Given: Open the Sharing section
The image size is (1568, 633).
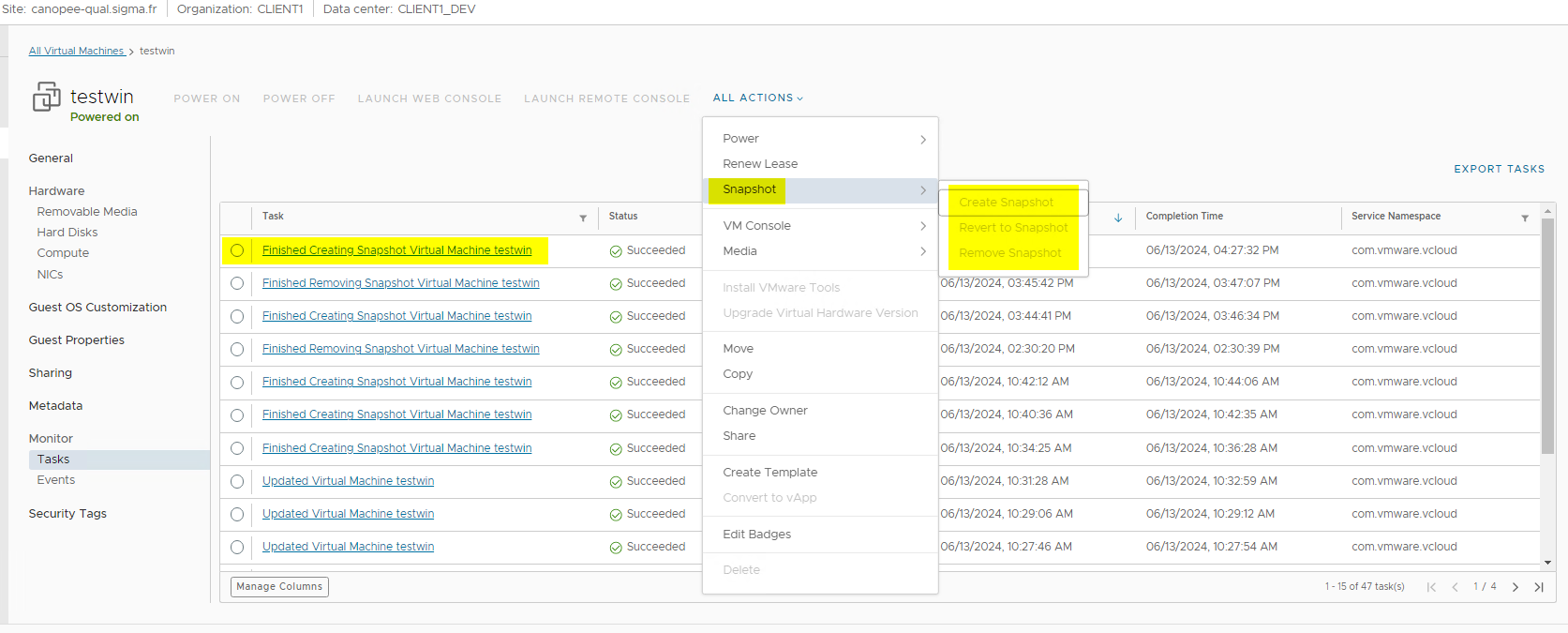Looking at the screenshot, I should click(x=50, y=373).
